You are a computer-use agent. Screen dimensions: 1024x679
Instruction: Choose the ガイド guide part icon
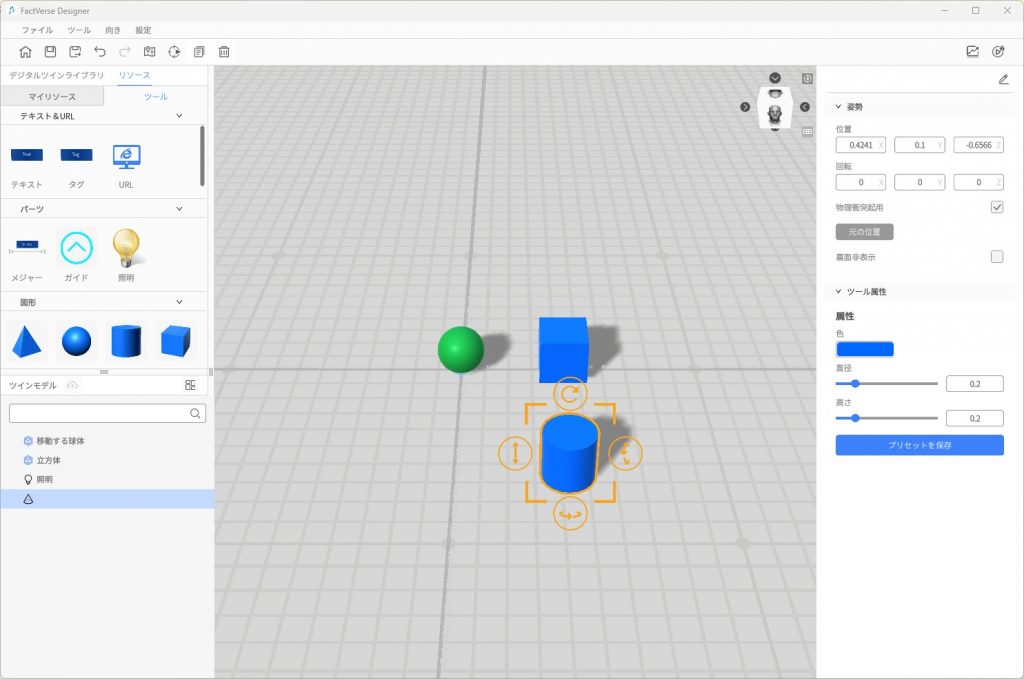point(76,247)
